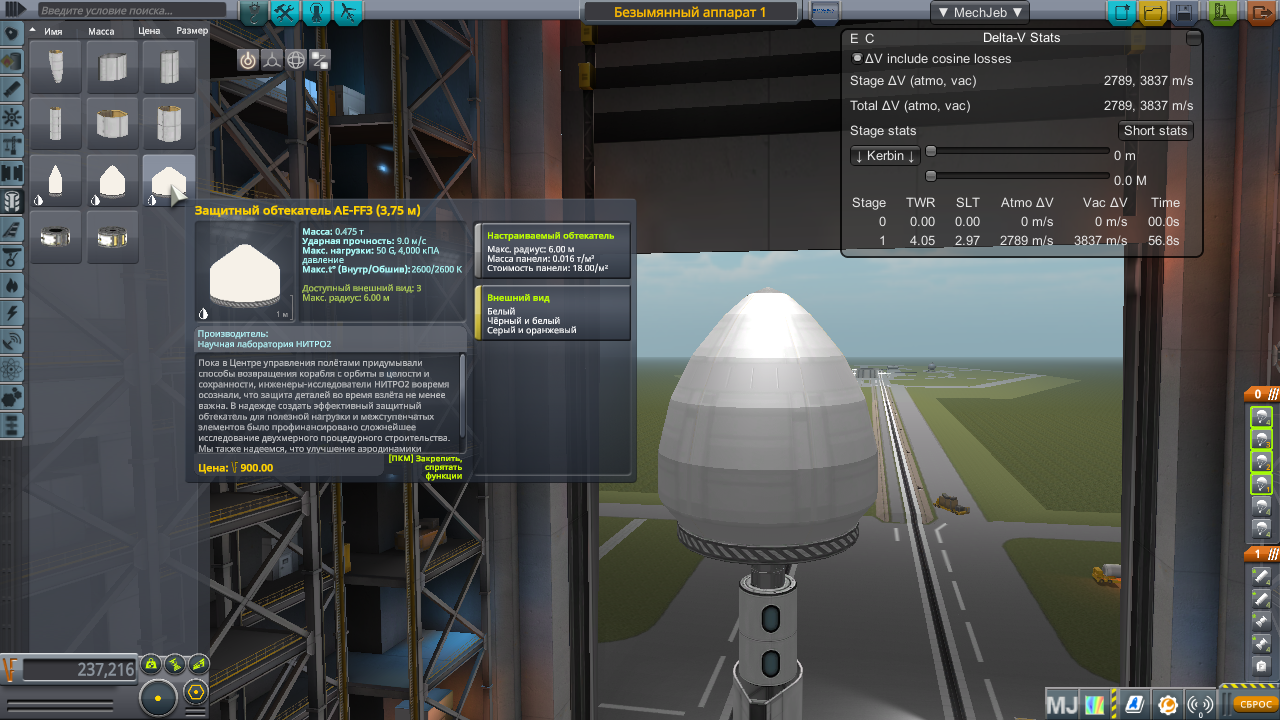Select the 'Чёрный и белый' variant text
This screenshot has width=1280, height=720.
(x=525, y=321)
